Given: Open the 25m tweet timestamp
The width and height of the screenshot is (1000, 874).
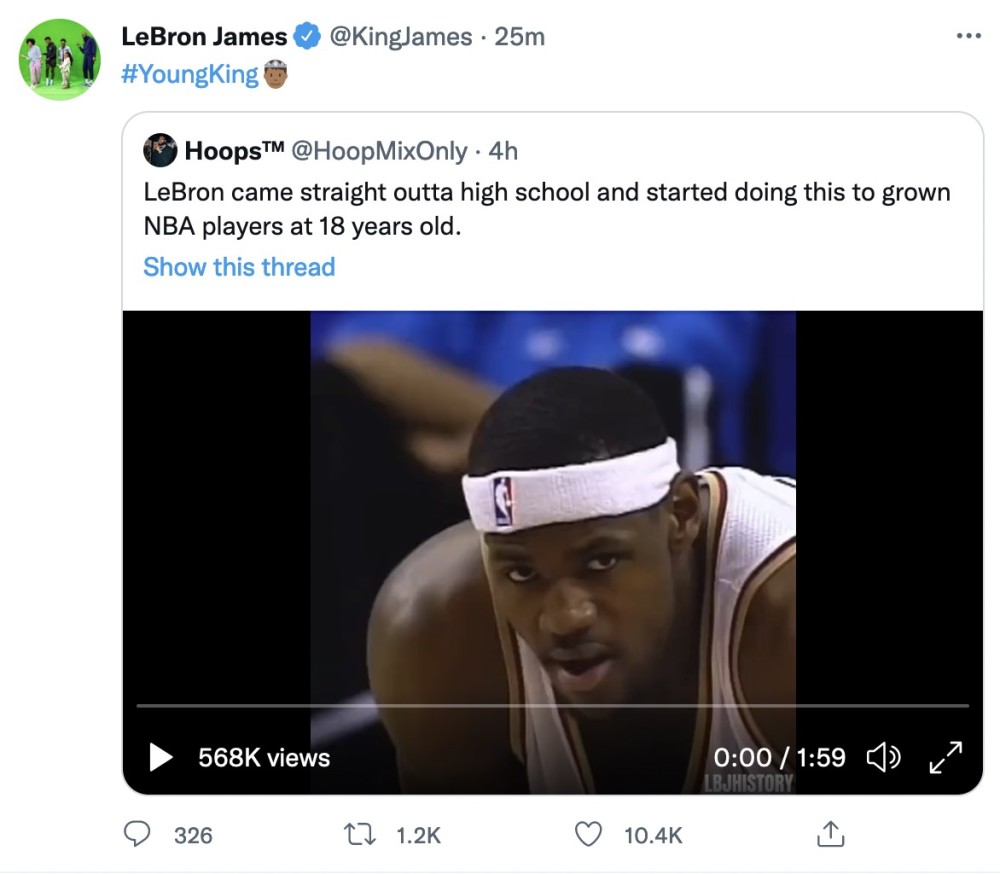Looking at the screenshot, I should (x=520, y=37).
